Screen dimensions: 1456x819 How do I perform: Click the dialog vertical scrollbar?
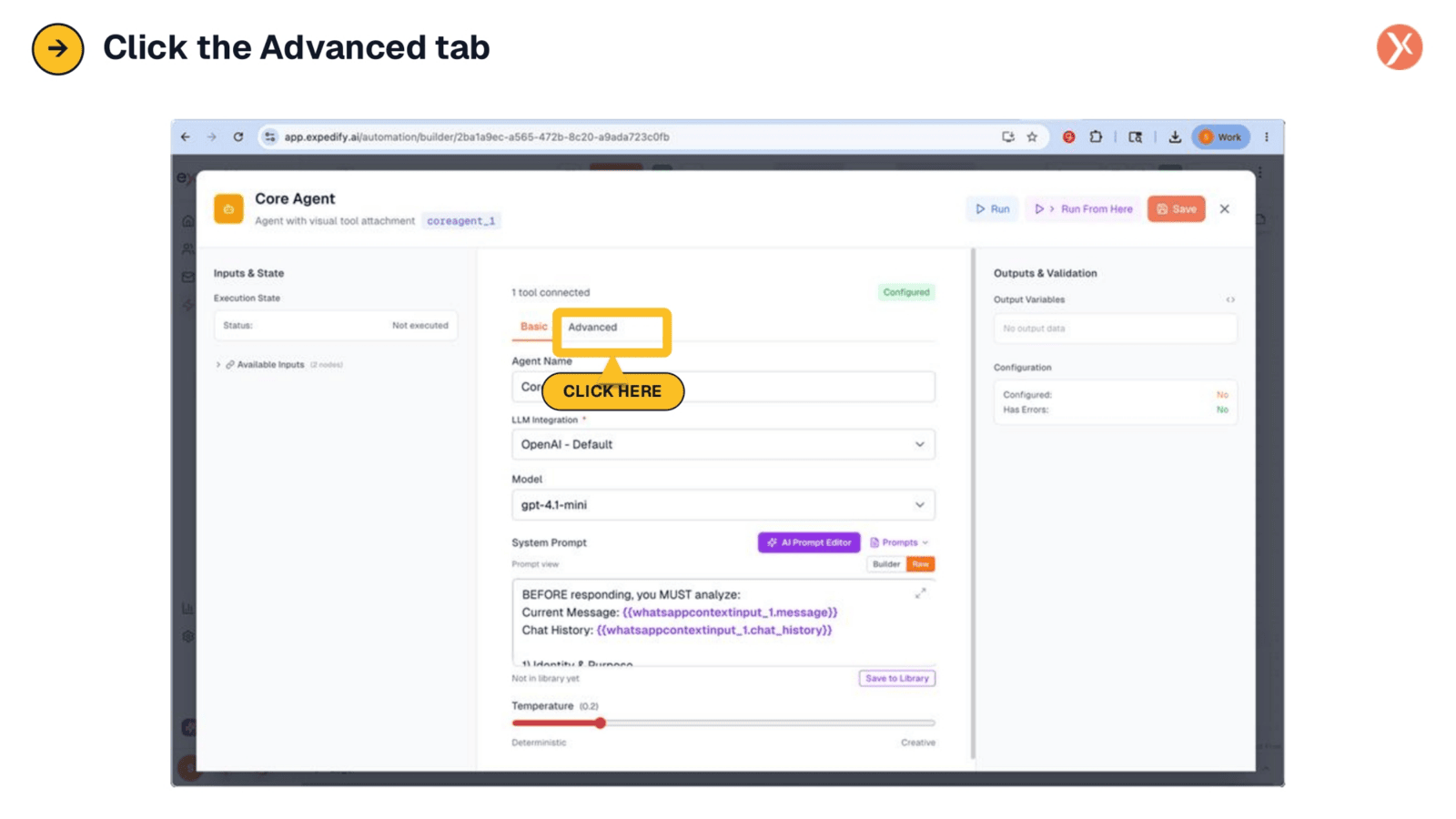[973, 503]
